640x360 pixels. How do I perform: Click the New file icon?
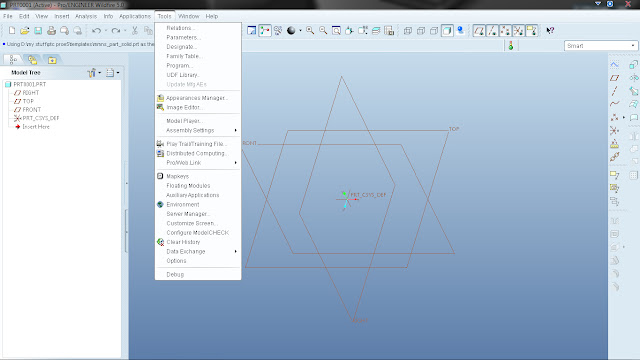pyautogui.click(x=12, y=31)
